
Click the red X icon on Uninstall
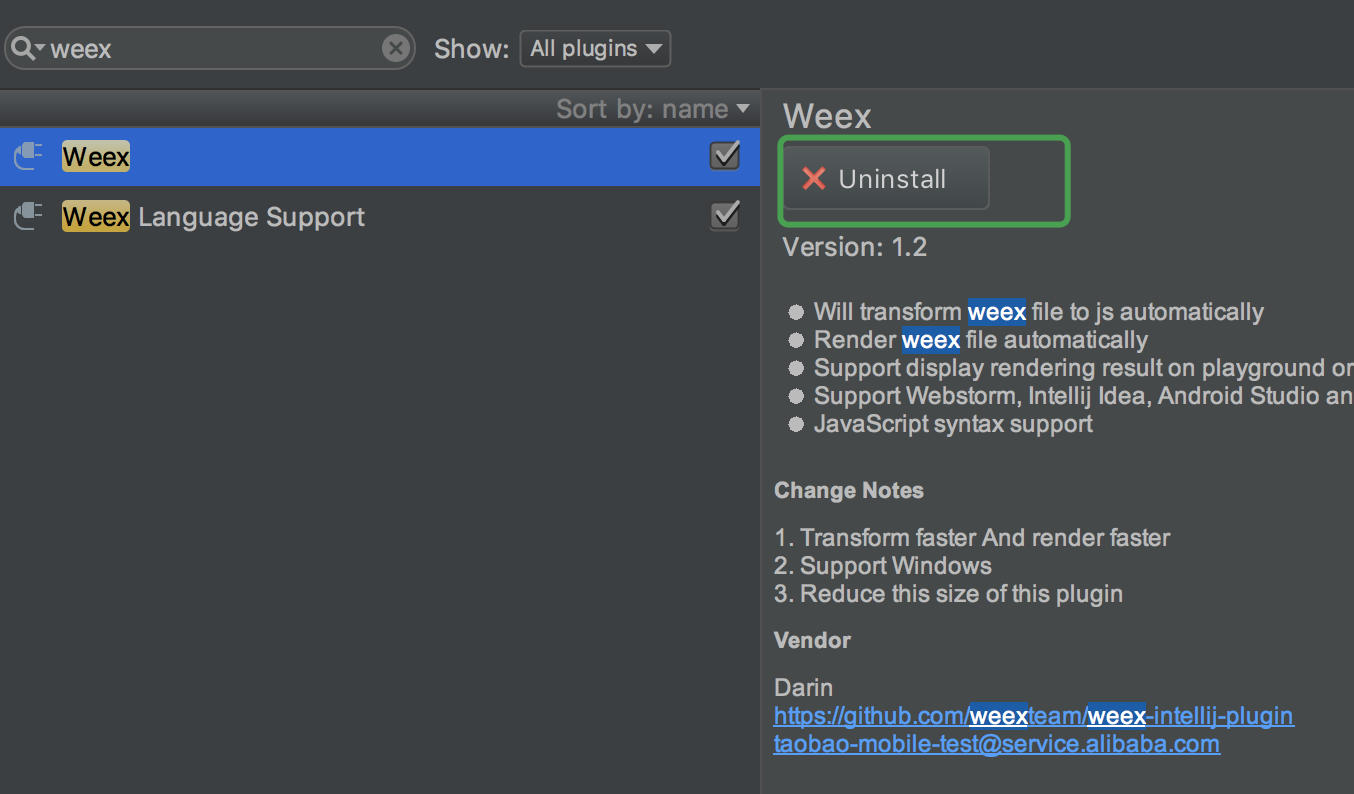[x=814, y=178]
